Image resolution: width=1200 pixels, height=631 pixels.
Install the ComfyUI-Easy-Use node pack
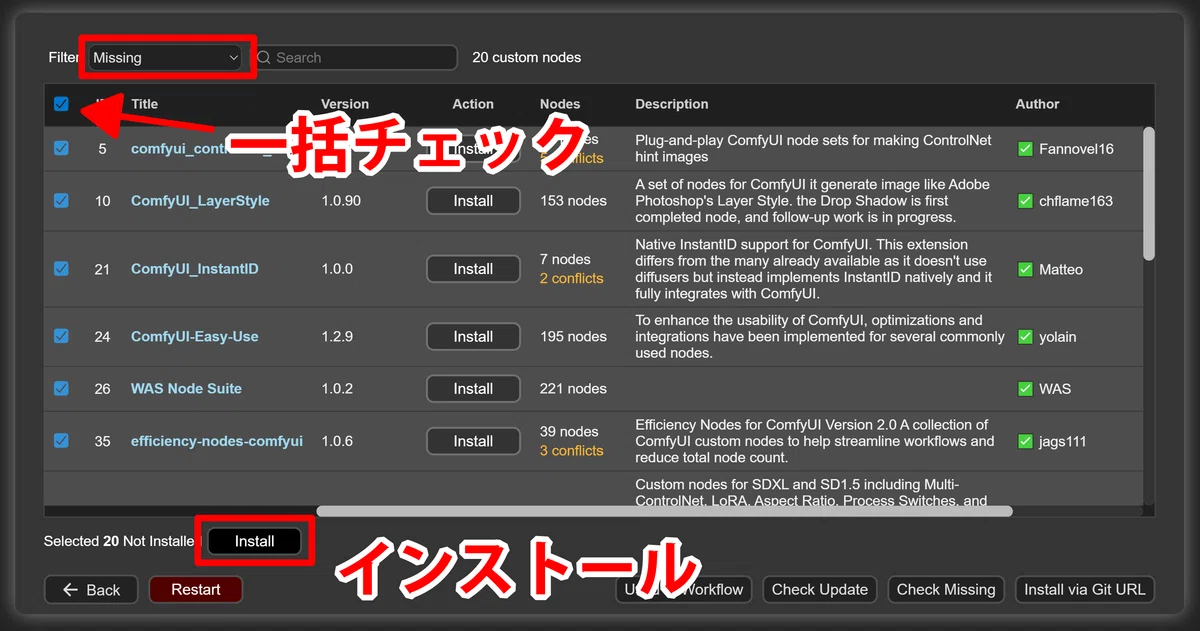[473, 337]
